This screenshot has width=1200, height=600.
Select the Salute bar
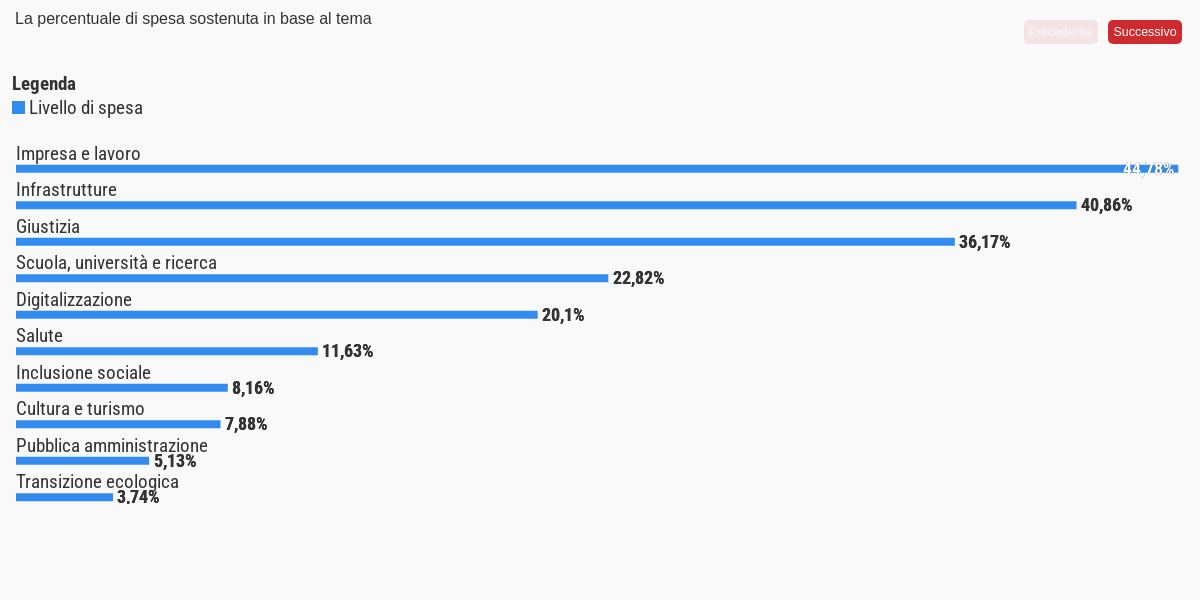pyautogui.click(x=167, y=351)
